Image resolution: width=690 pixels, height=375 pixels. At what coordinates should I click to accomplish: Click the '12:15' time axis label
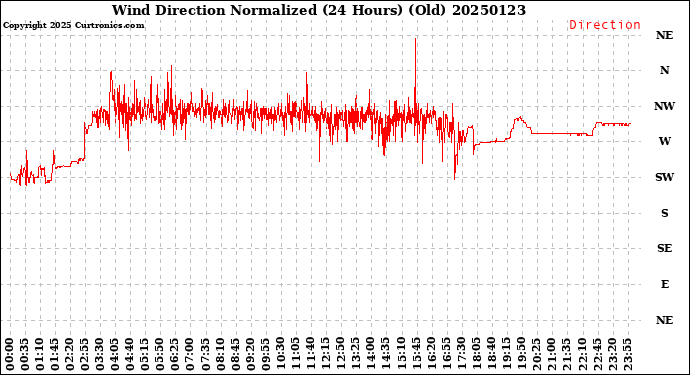point(326,354)
